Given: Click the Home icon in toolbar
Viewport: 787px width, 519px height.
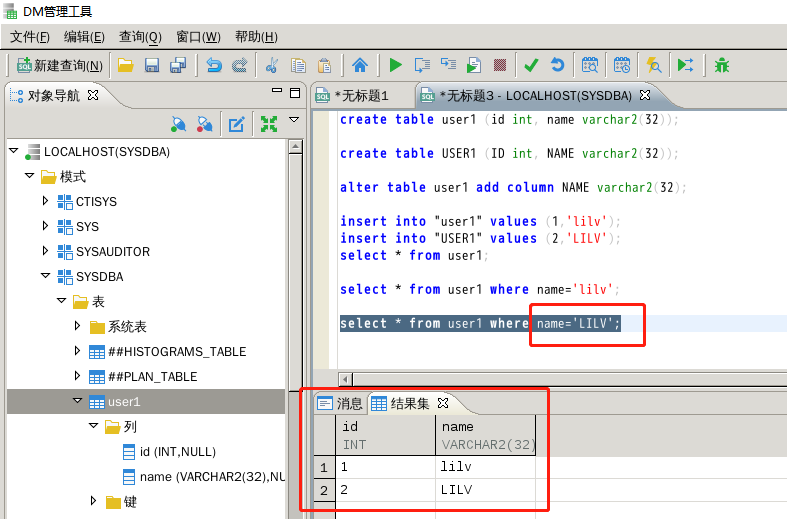Looking at the screenshot, I should tap(360, 65).
